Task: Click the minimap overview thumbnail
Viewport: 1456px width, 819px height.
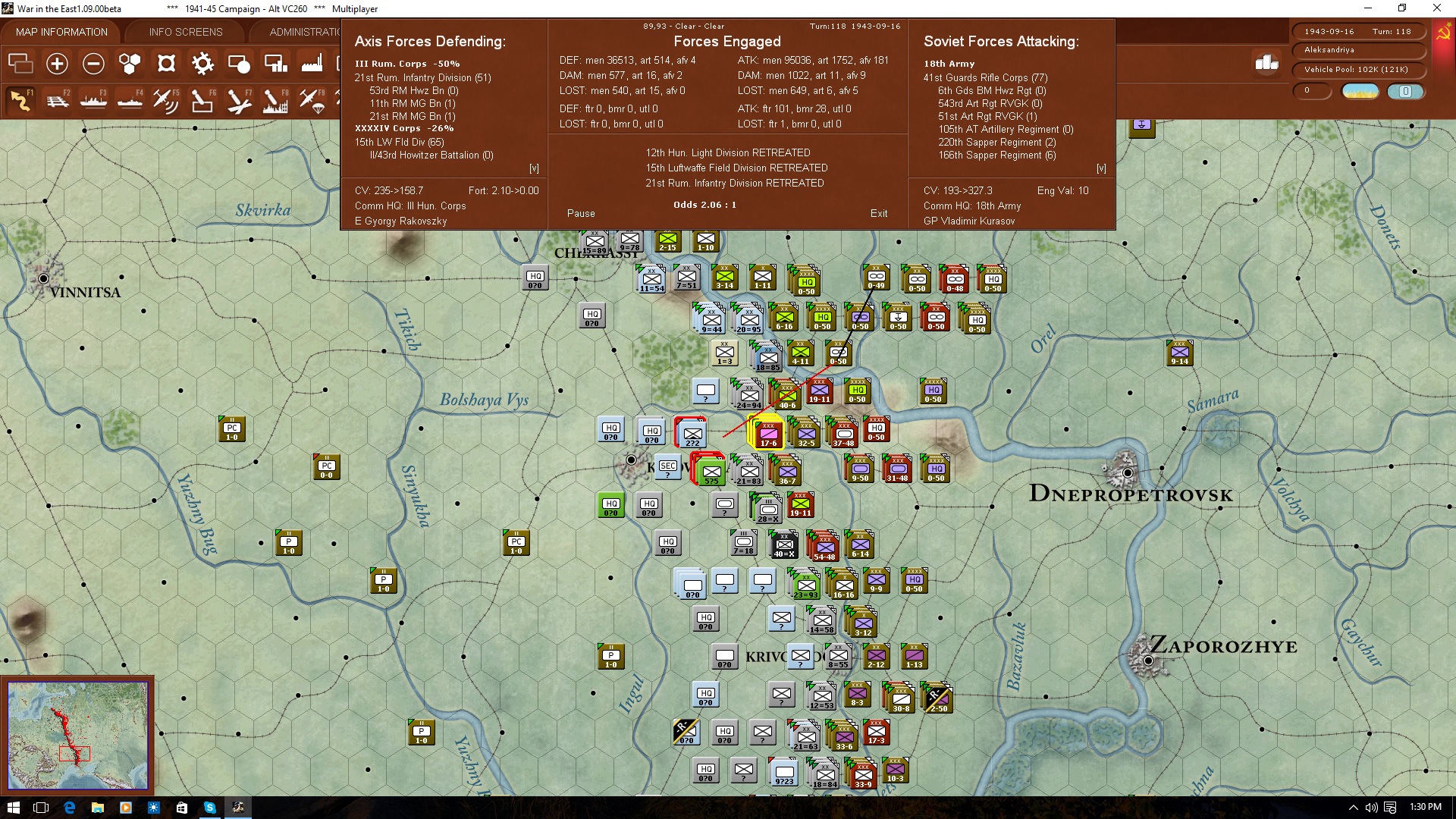Action: coord(77,734)
